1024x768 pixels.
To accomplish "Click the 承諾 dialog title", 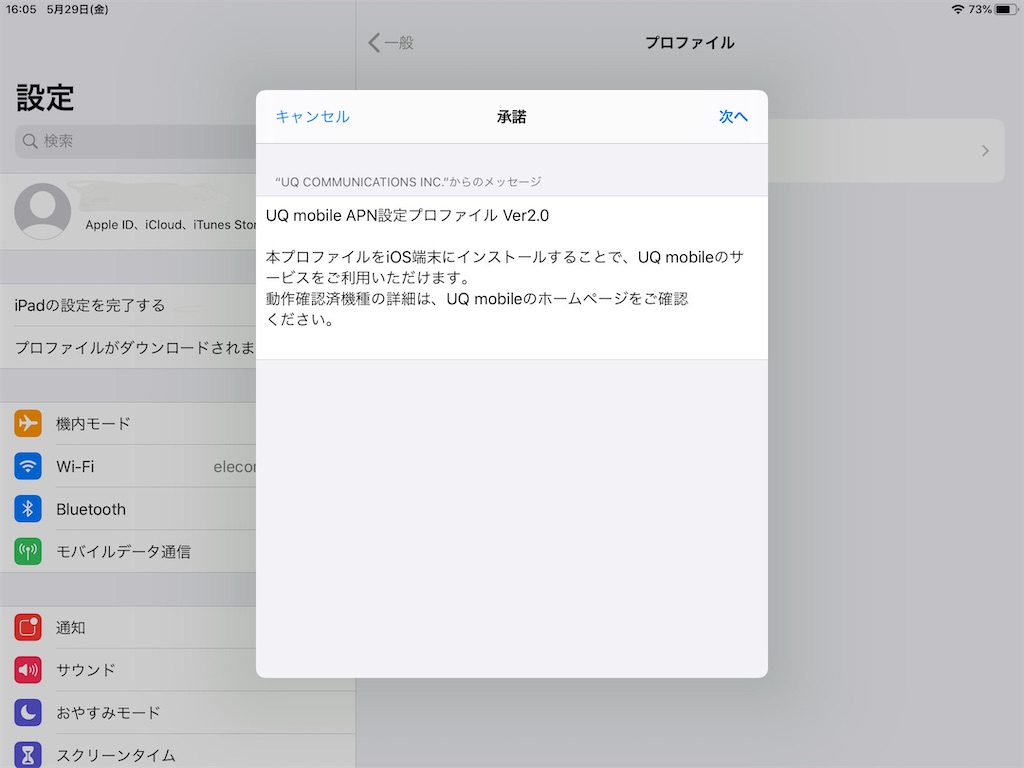I will point(511,117).
